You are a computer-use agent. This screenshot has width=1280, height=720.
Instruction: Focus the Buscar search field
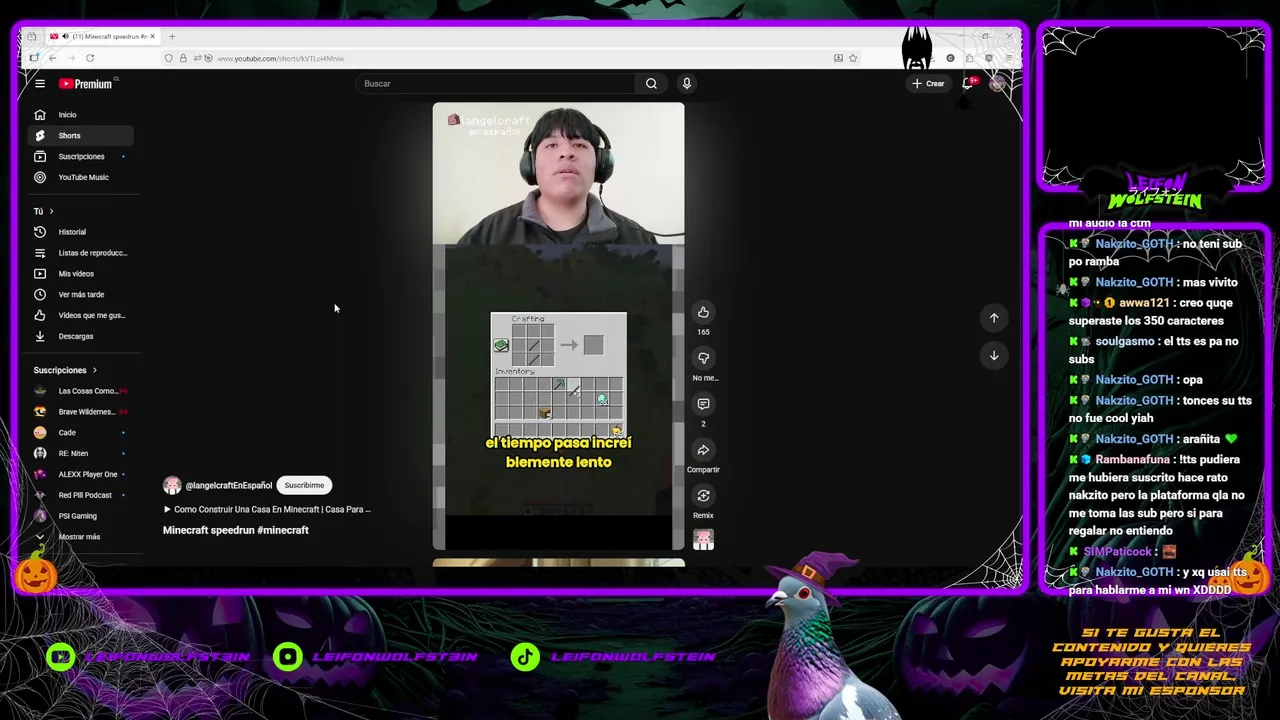click(497, 84)
